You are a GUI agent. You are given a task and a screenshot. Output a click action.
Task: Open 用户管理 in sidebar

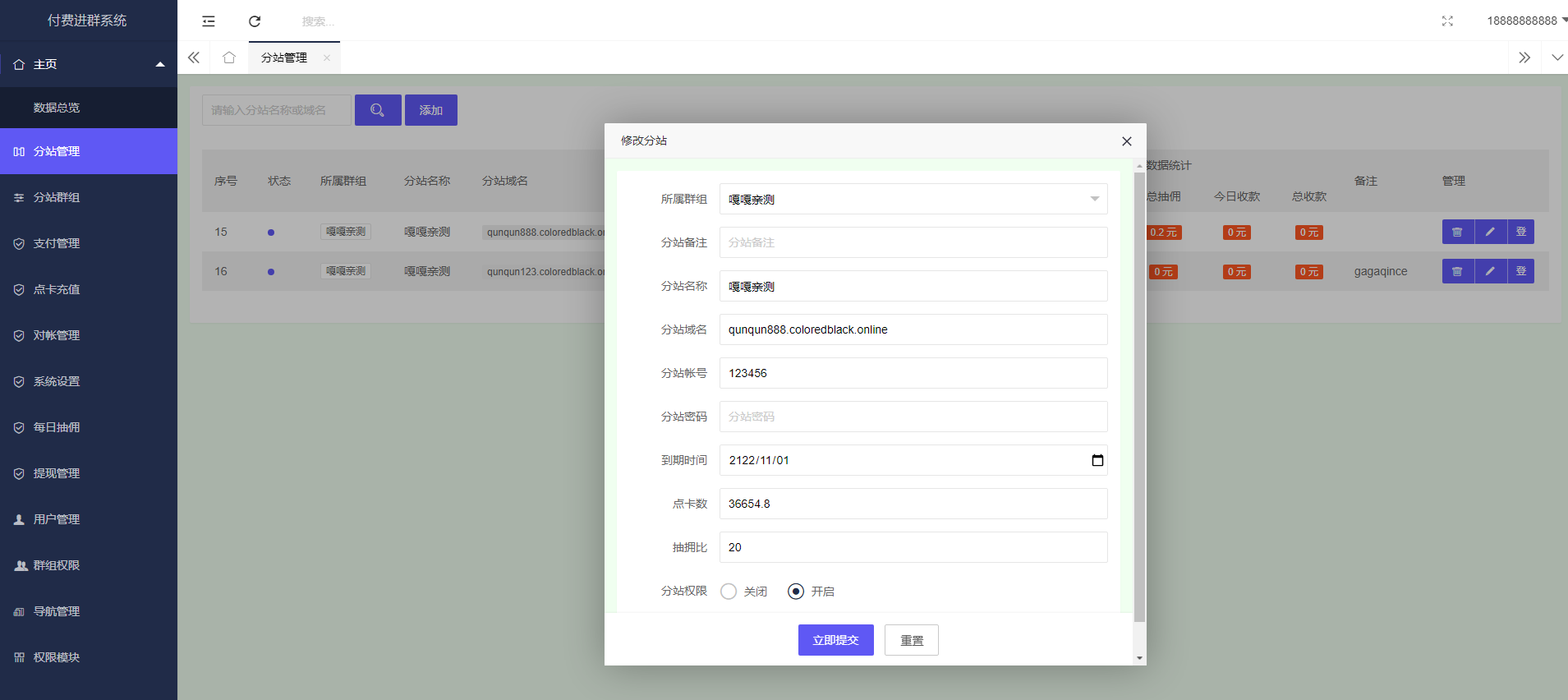(x=89, y=519)
